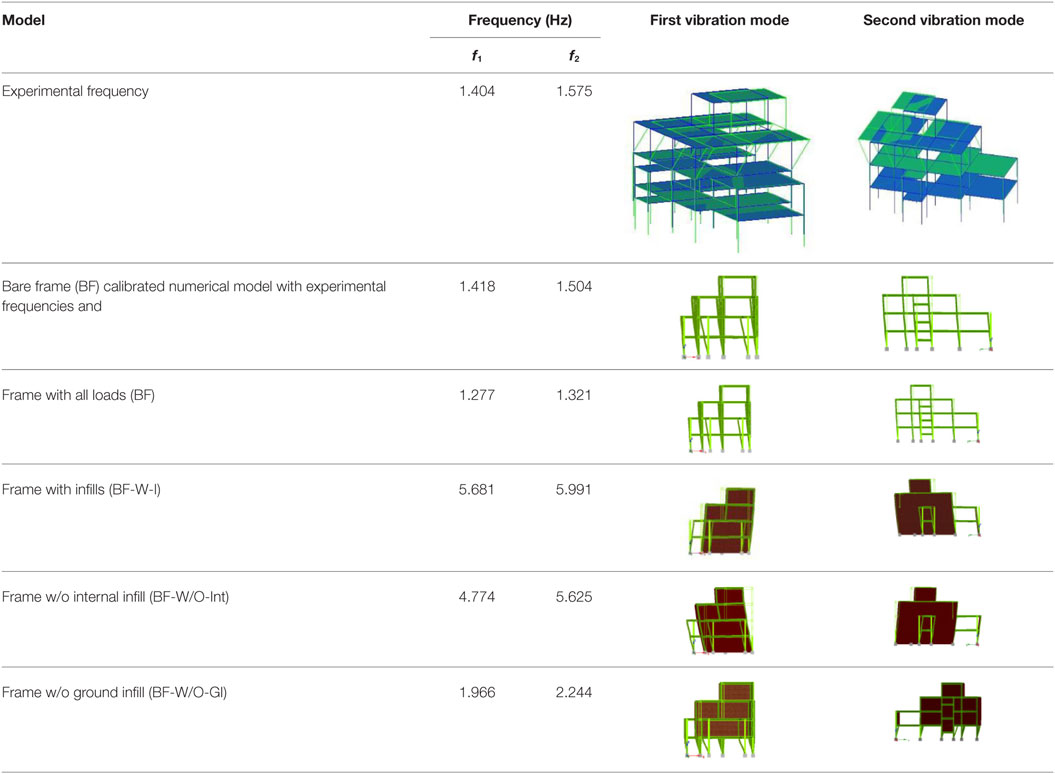The width and height of the screenshot is (1055, 774).
Task: Select the value 1.404
Action: click(x=477, y=92)
